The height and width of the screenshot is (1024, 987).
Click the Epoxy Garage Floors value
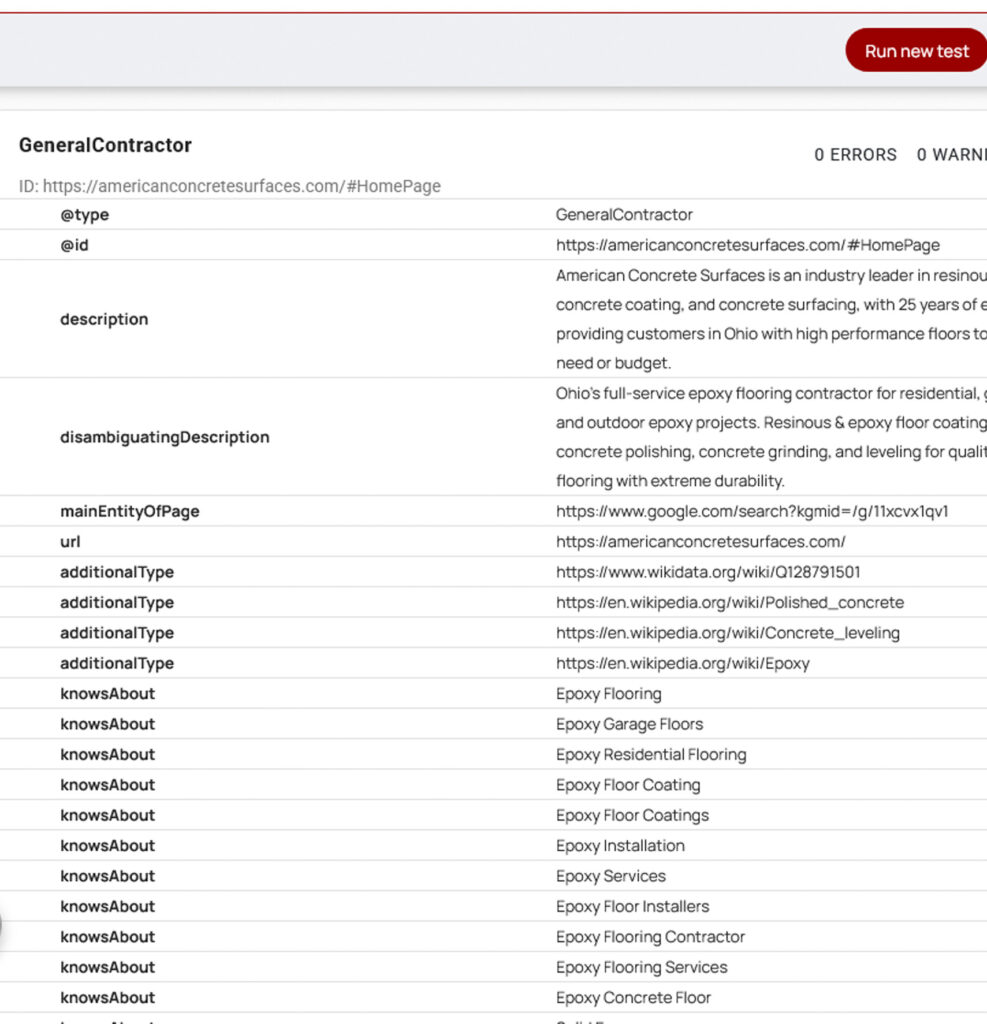[629, 724]
